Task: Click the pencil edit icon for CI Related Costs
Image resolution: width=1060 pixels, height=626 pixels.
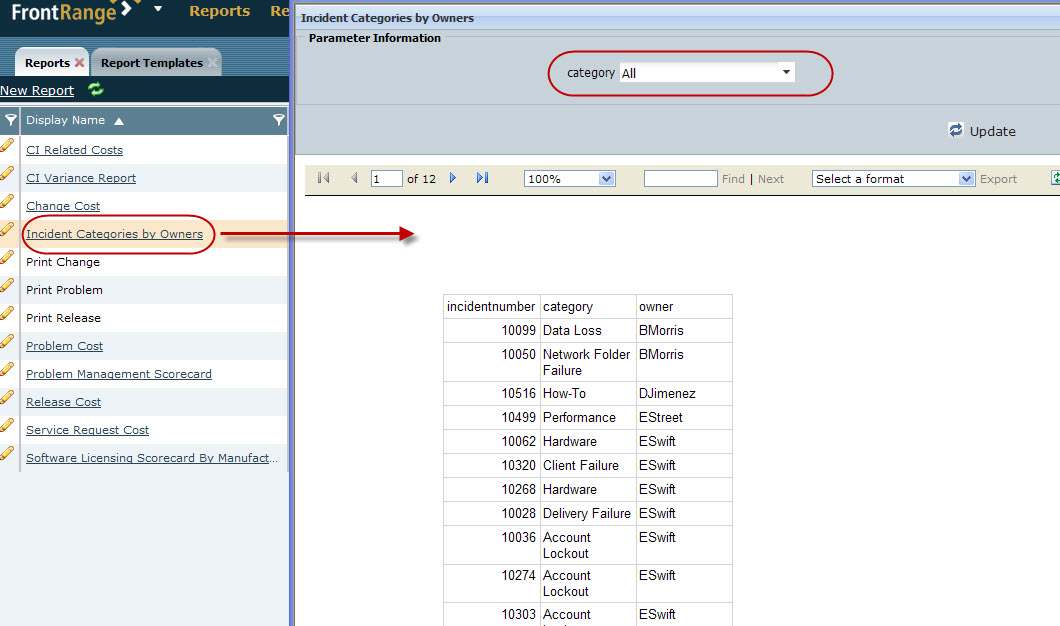Action: click(7, 145)
